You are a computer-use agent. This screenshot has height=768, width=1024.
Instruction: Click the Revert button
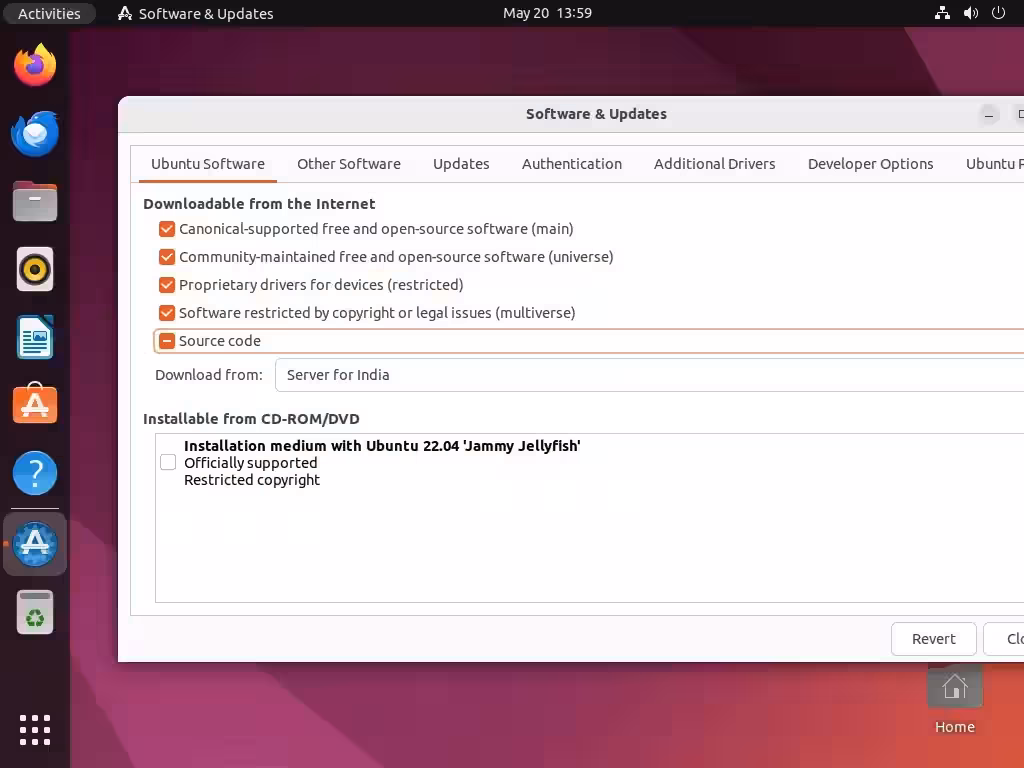coord(933,639)
